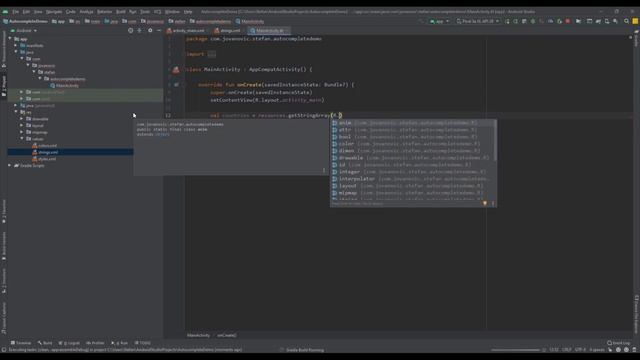The height and width of the screenshot is (360, 640).
Task: Open the Profiler tool window
Action: tap(95, 343)
